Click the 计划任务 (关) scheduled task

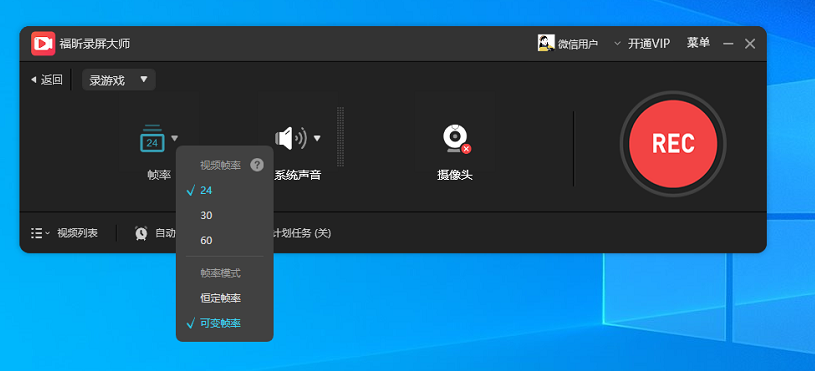[303, 233]
